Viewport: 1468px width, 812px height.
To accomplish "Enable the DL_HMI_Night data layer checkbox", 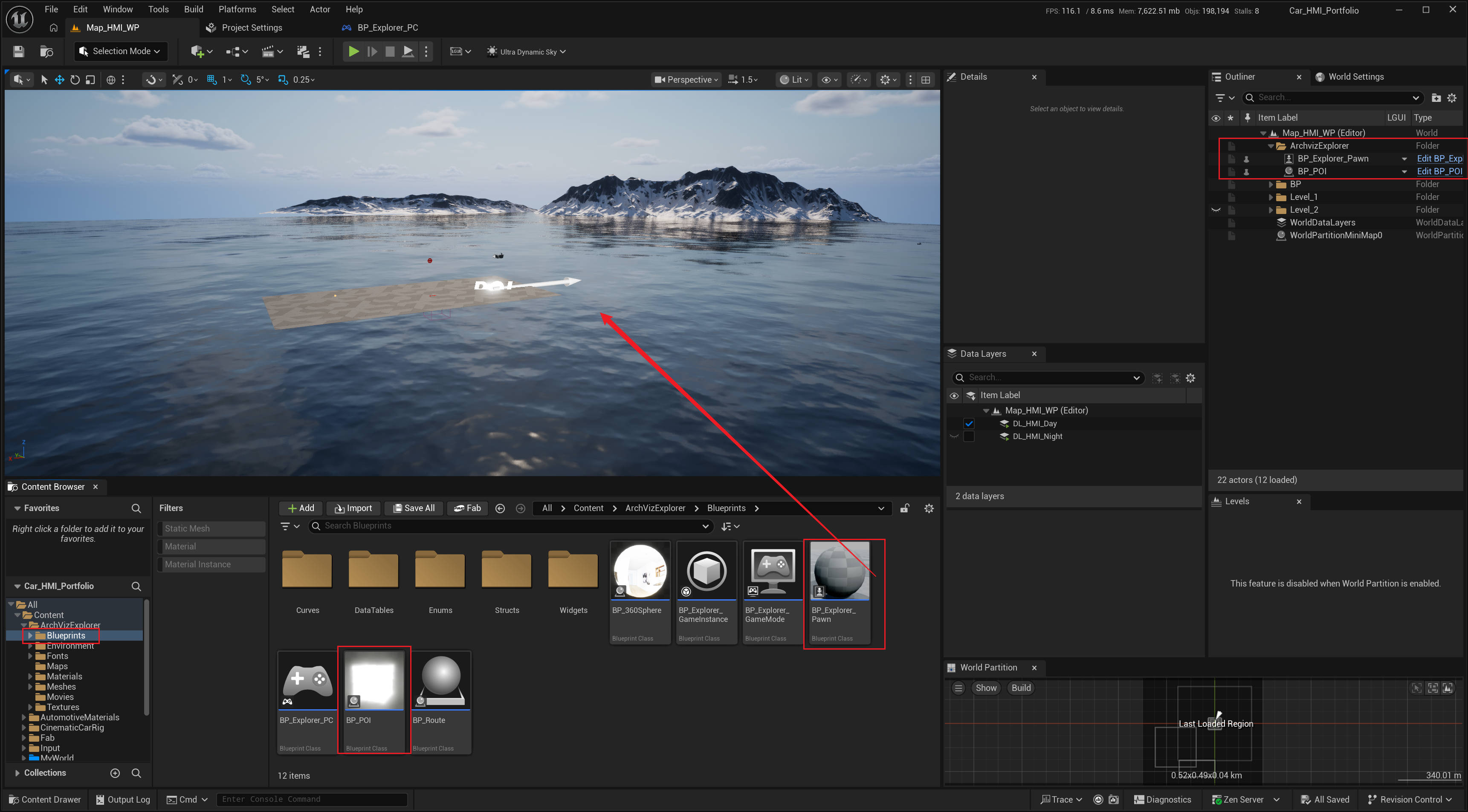I will (x=969, y=436).
